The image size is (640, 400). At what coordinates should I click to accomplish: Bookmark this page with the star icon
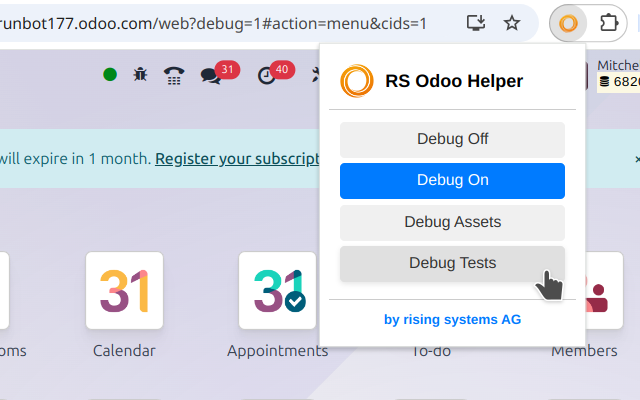(x=511, y=23)
